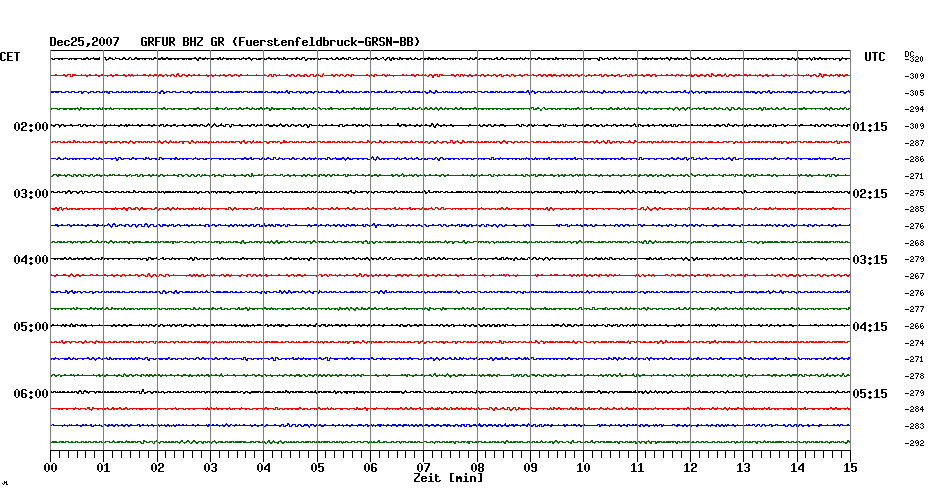Click minute tick label '09'
The image size is (930, 494).
pos(531,468)
